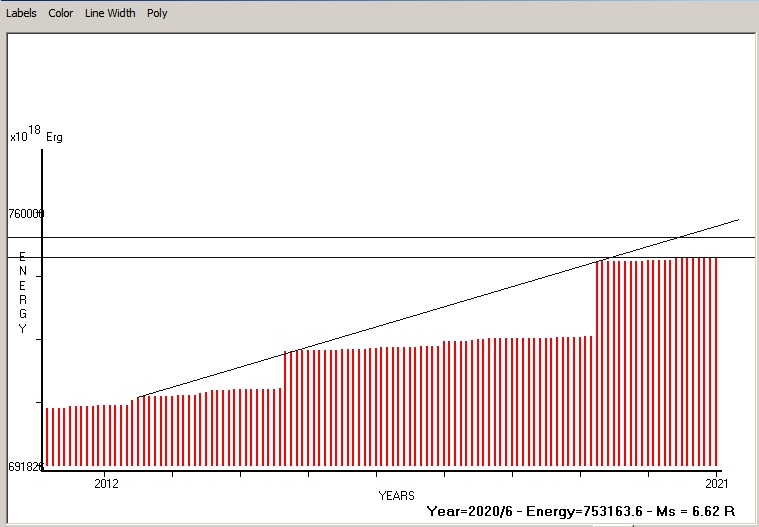Click the rightmost red bar above 2021
The height and width of the screenshot is (527, 759).
(717, 360)
